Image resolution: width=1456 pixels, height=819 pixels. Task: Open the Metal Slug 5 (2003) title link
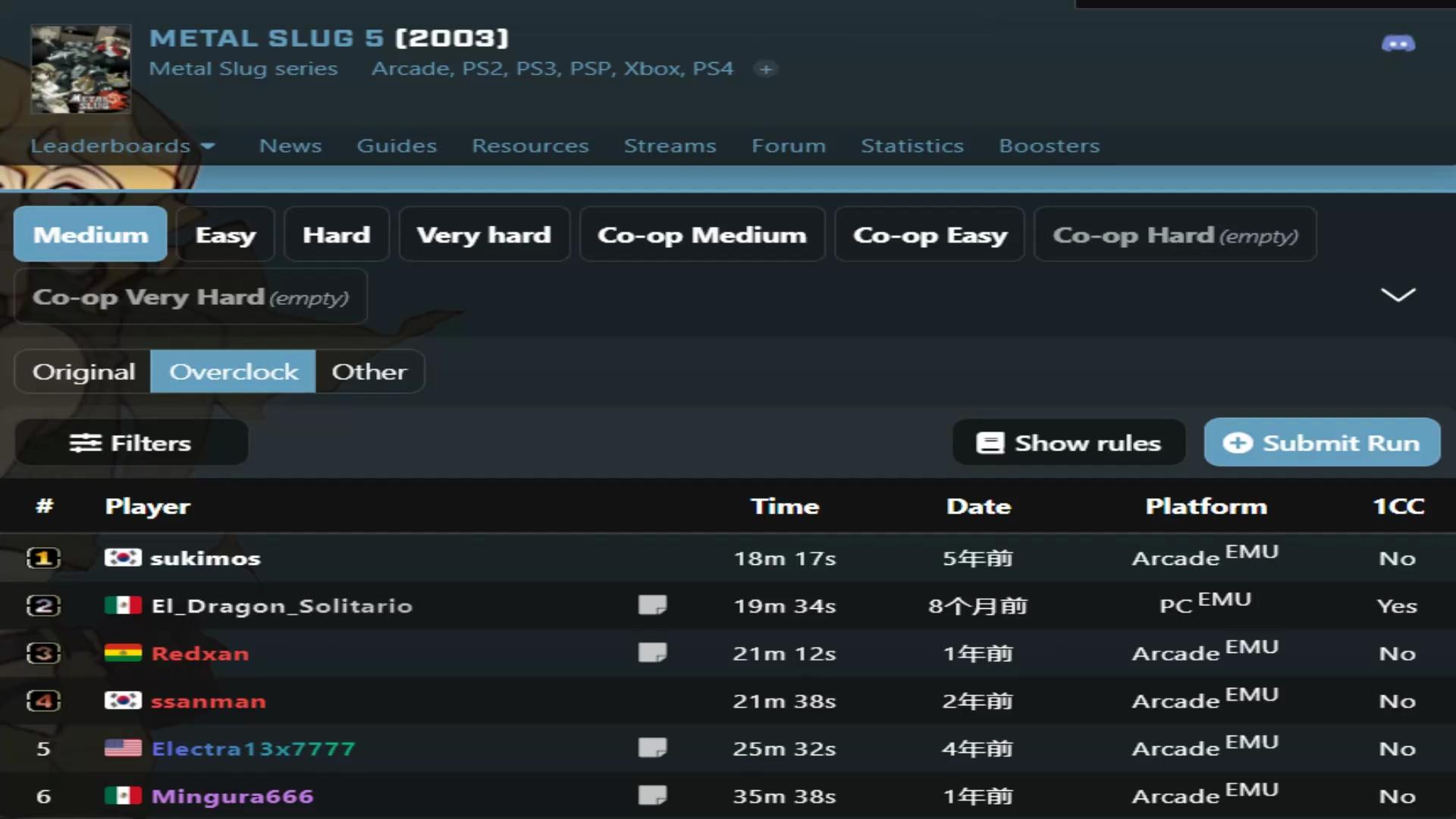[328, 38]
